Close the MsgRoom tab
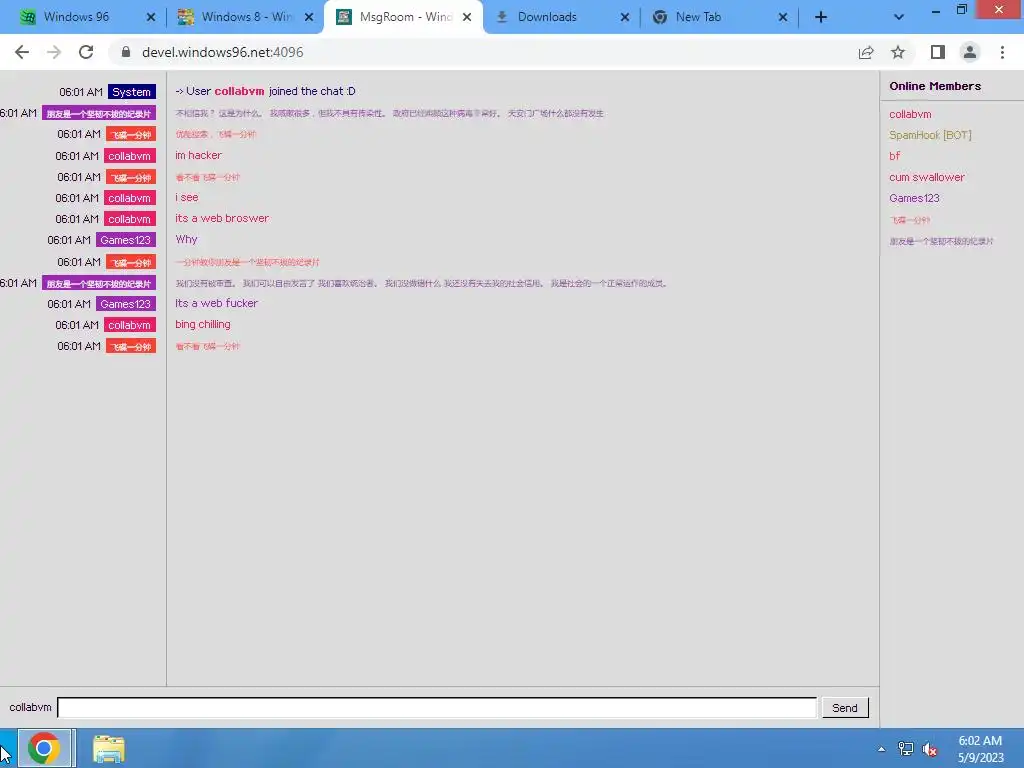1024x768 pixels. coord(467,18)
